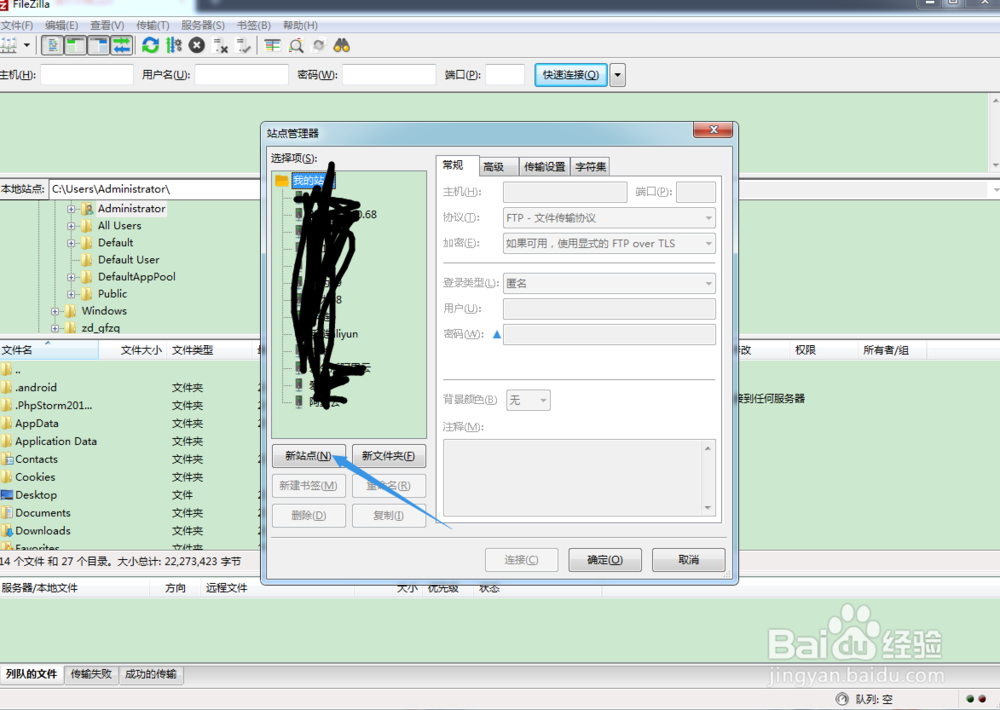This screenshot has width=1000, height=710.
Task: Open the directory listing filters icon
Action: [x=272, y=45]
